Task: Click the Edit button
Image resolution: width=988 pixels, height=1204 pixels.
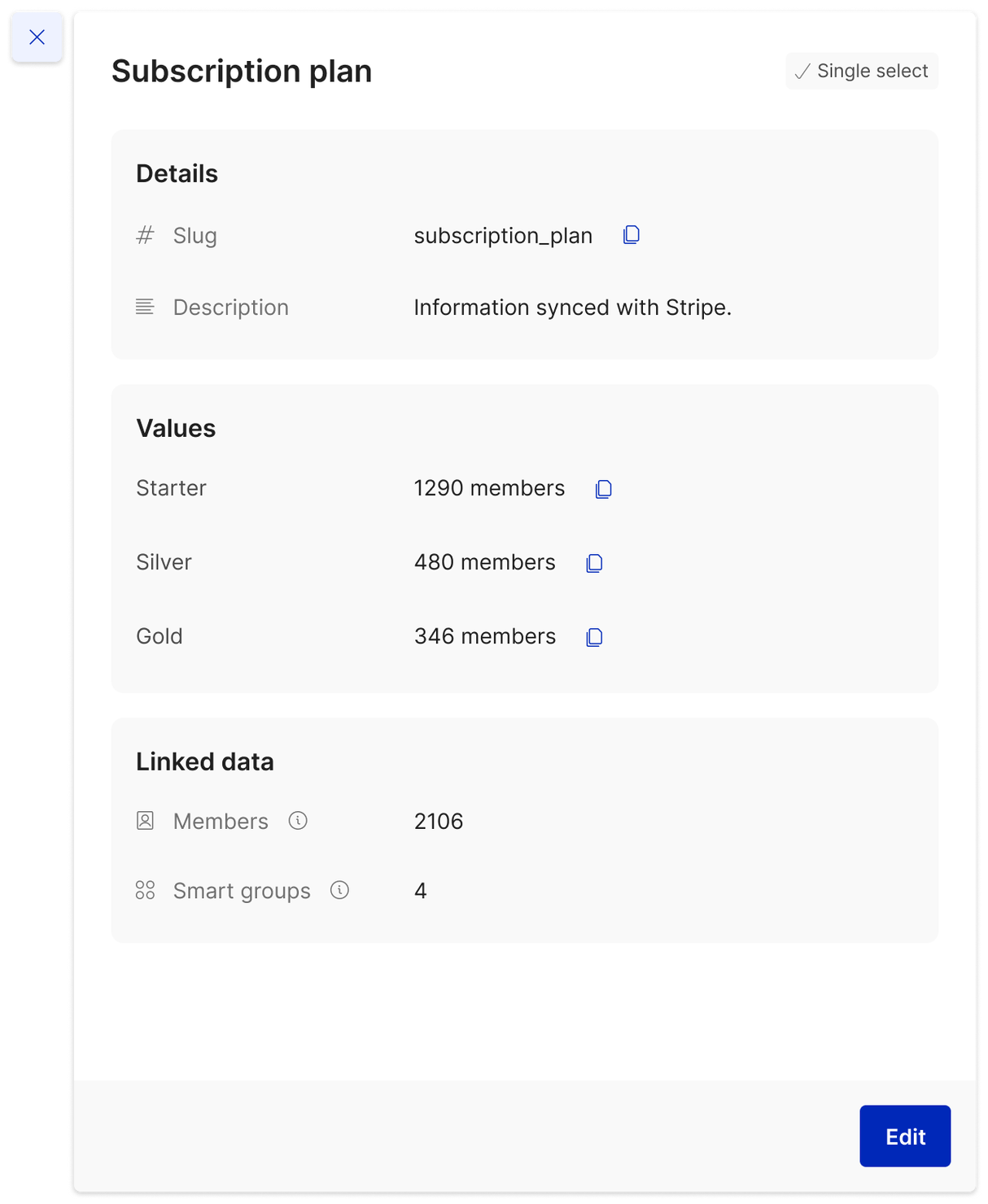Action: click(x=905, y=1136)
